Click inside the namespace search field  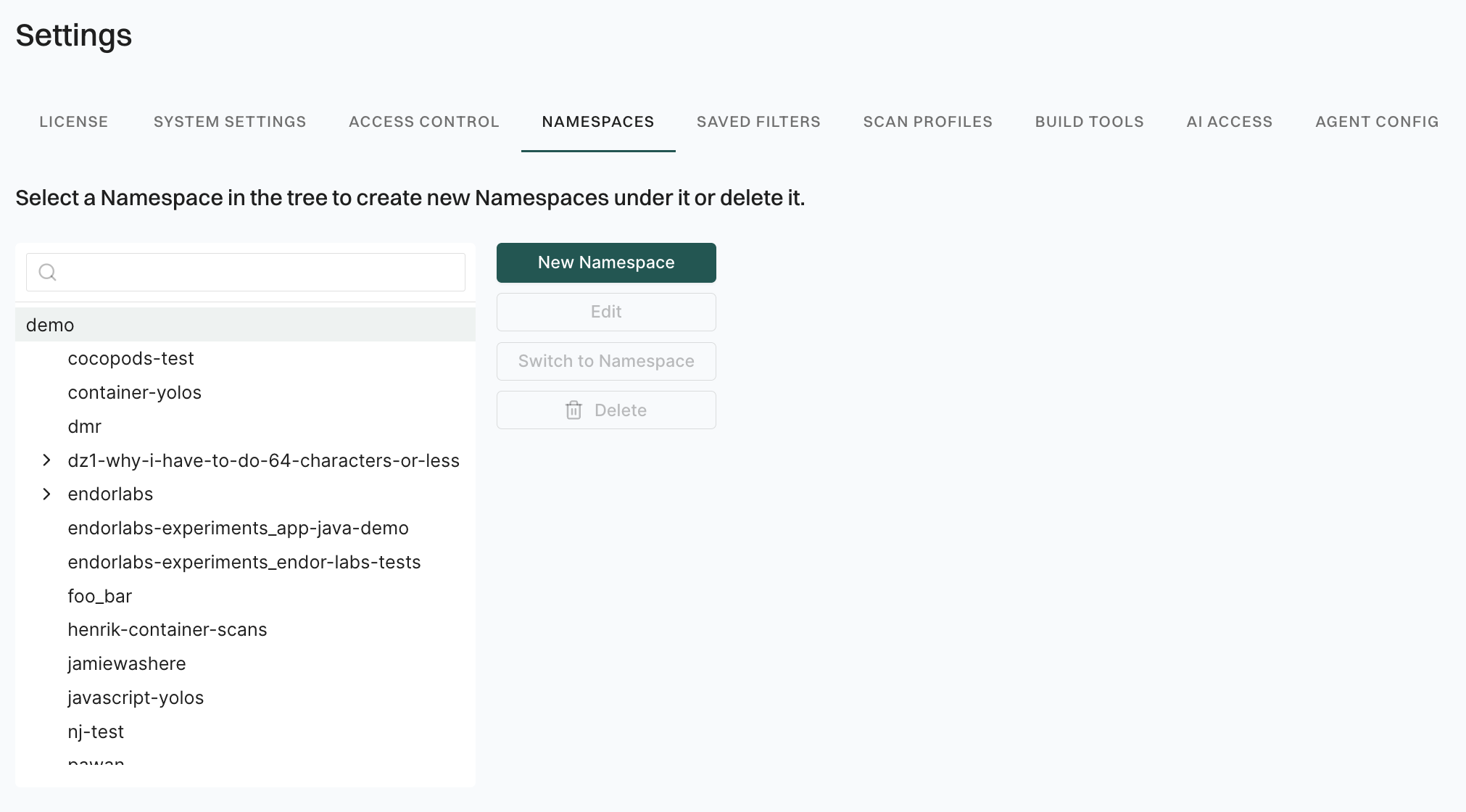click(245, 272)
